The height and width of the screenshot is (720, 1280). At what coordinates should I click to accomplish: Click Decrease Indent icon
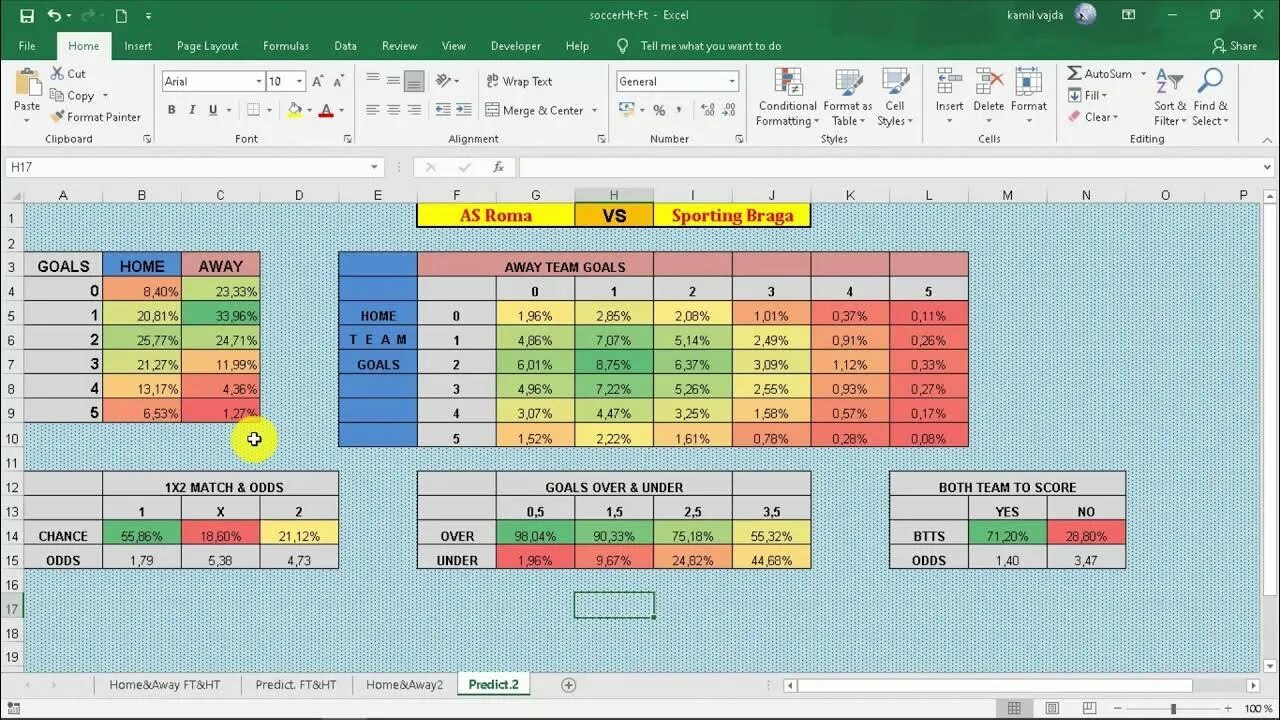442,110
